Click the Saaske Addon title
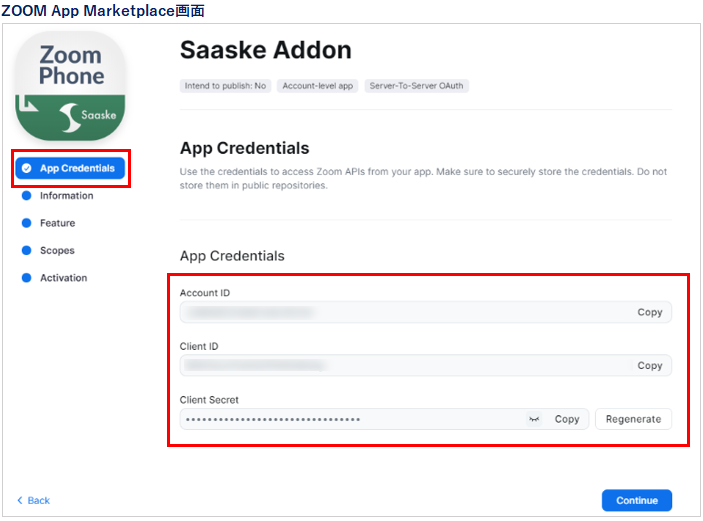The width and height of the screenshot is (703, 521). click(266, 50)
